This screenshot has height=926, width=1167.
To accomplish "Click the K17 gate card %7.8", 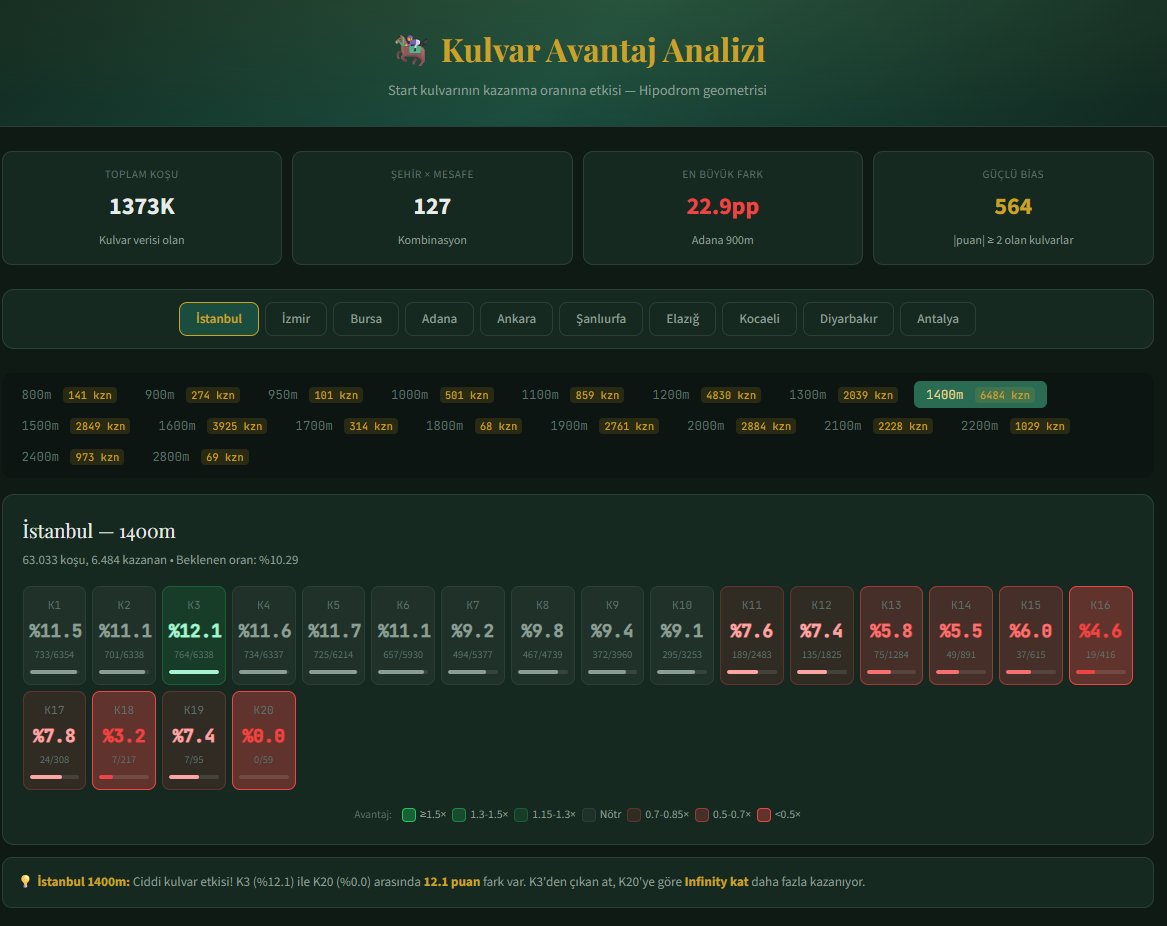I will [54, 740].
